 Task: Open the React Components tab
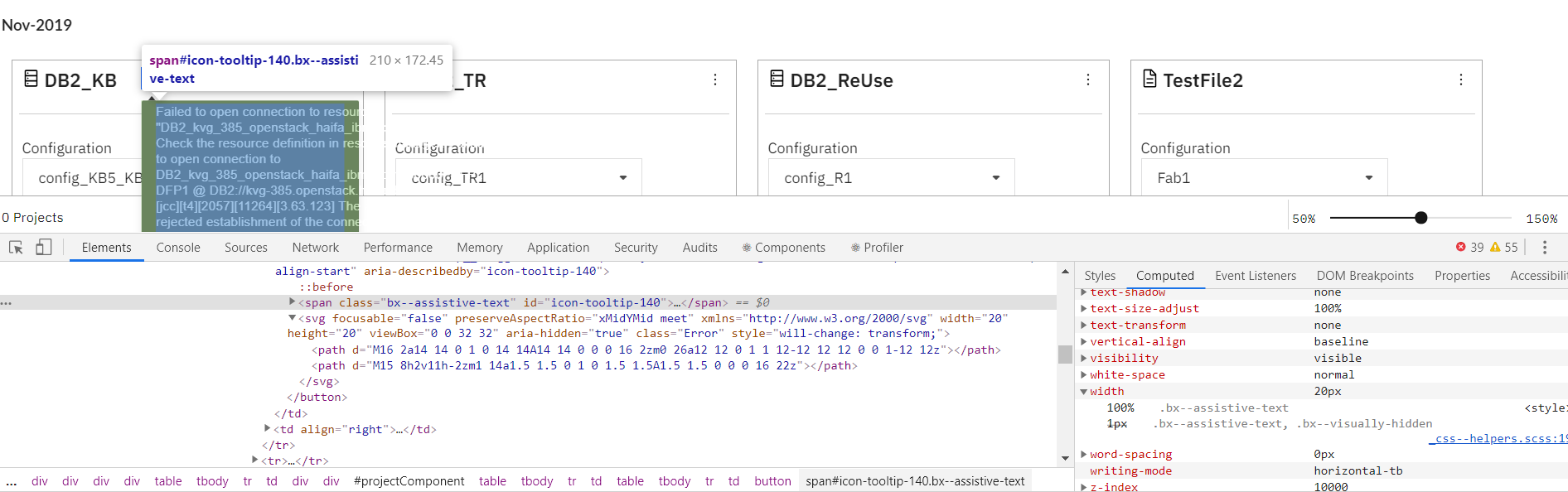pyautogui.click(x=784, y=247)
